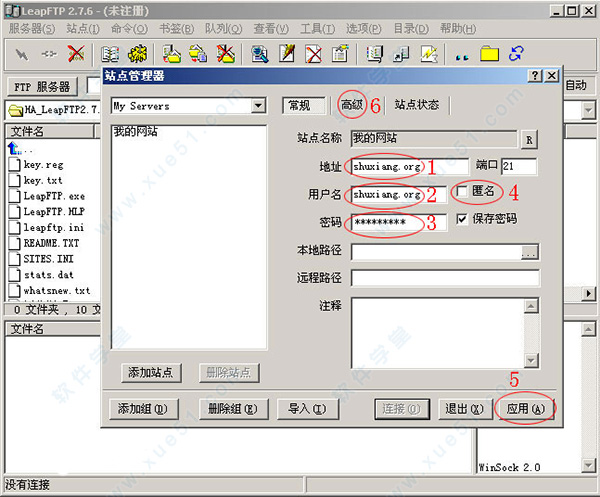Click the 退出 button
Image resolution: width=600 pixels, height=497 pixels.
pyautogui.click(x=465, y=409)
